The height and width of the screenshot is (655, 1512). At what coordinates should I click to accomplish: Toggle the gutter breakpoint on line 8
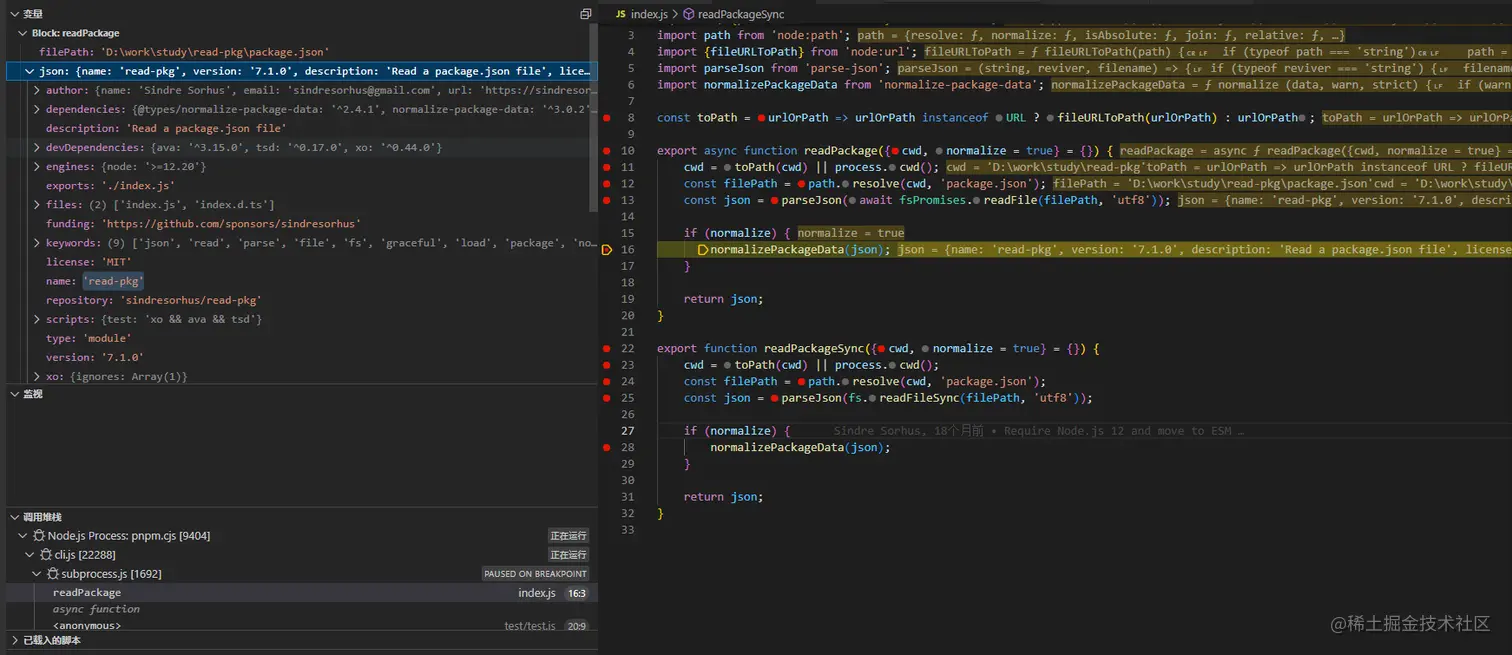pyautogui.click(x=606, y=118)
